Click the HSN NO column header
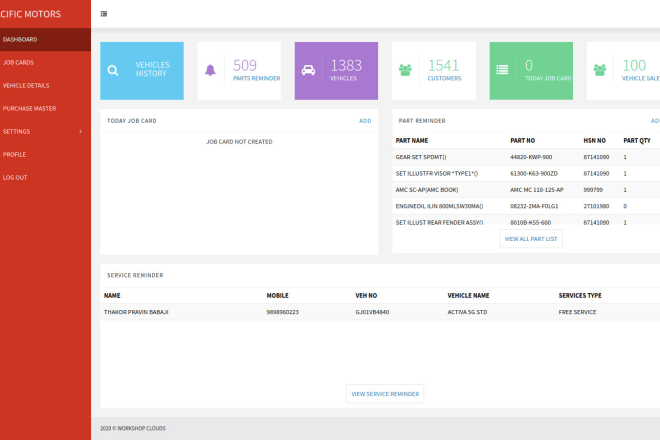The height and width of the screenshot is (440, 660). pos(594,141)
